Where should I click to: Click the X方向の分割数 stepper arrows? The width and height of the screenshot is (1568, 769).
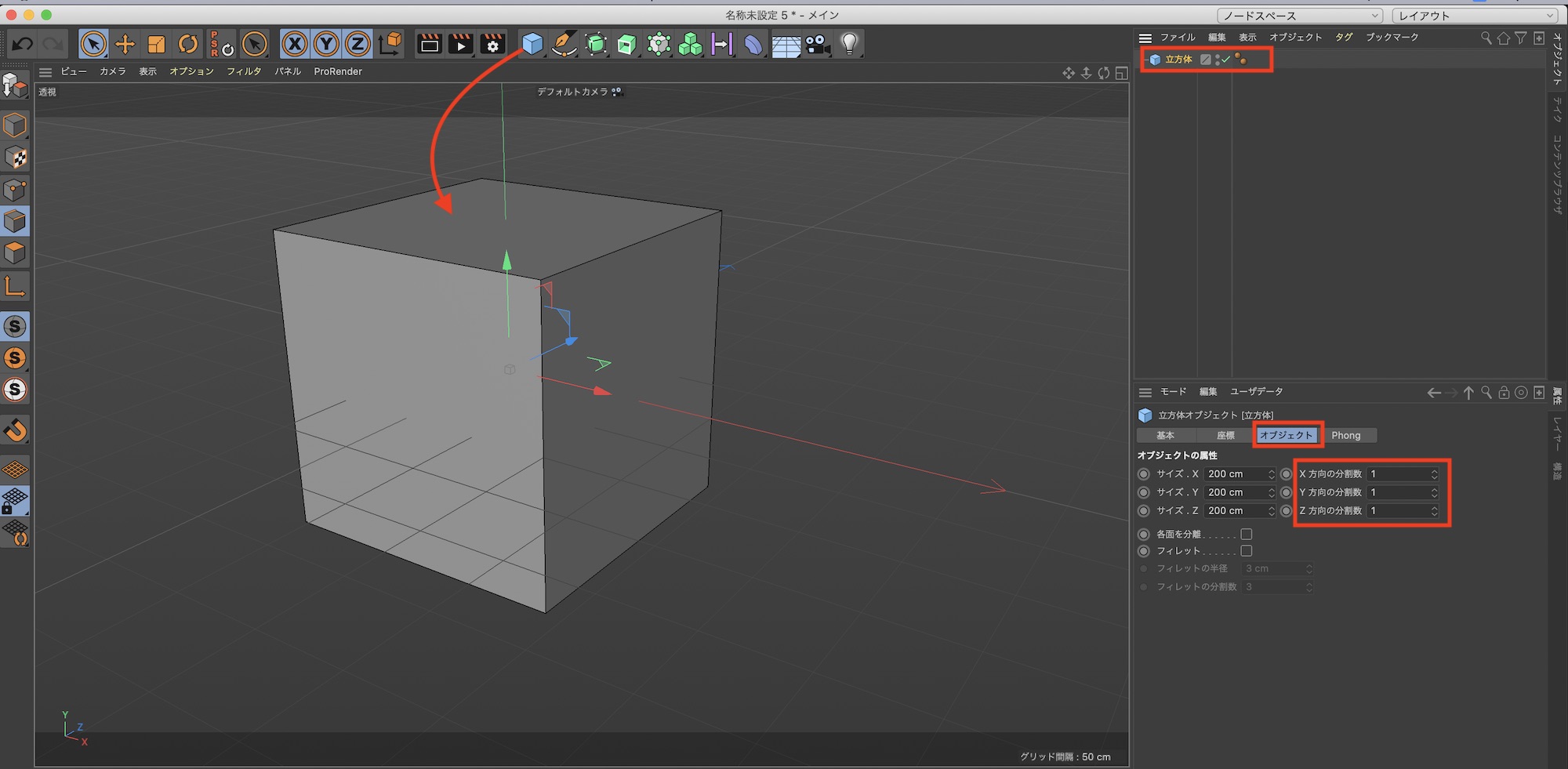1434,474
